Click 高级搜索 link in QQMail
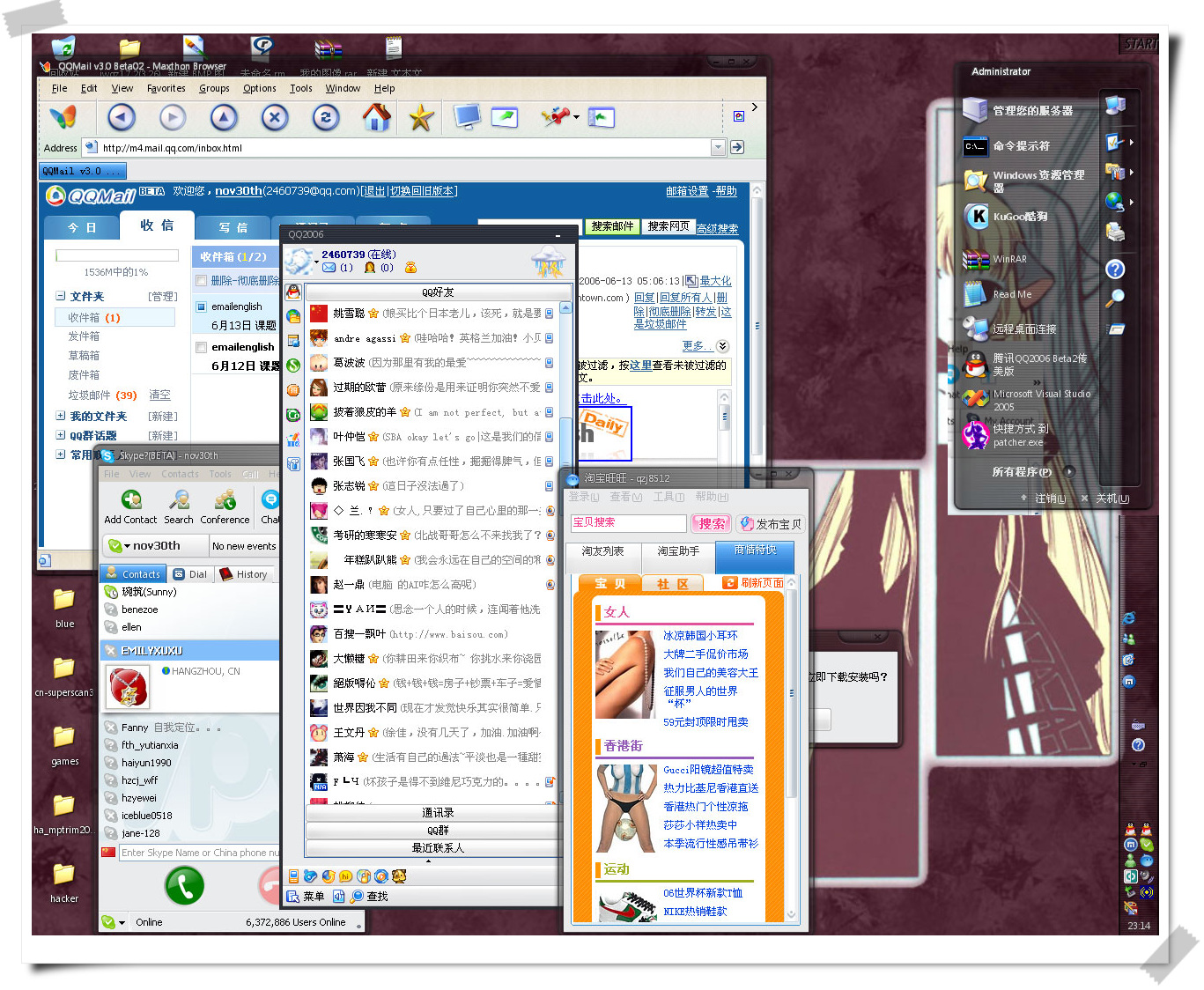 tap(717, 229)
